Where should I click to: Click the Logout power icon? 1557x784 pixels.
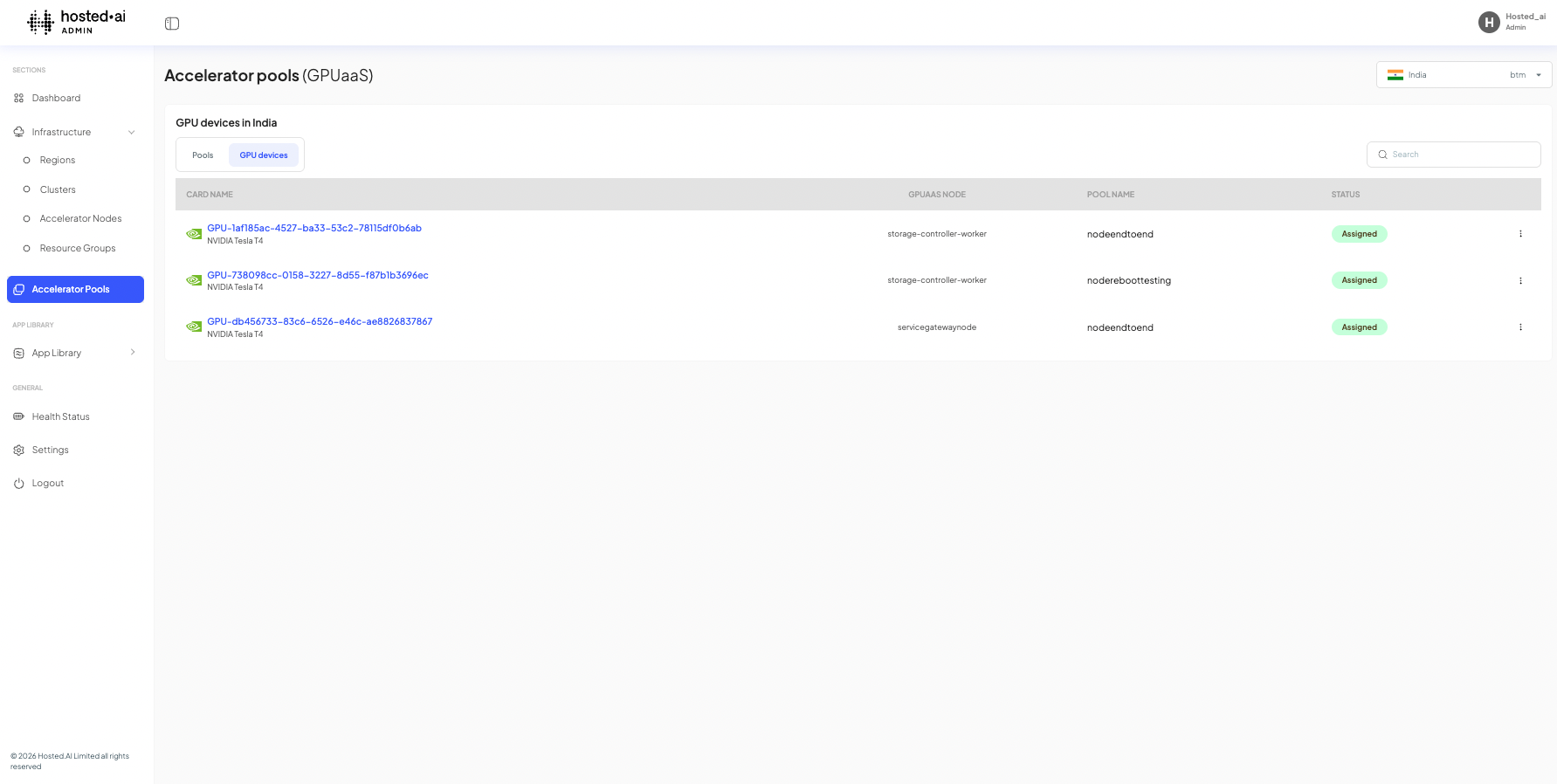point(18,484)
